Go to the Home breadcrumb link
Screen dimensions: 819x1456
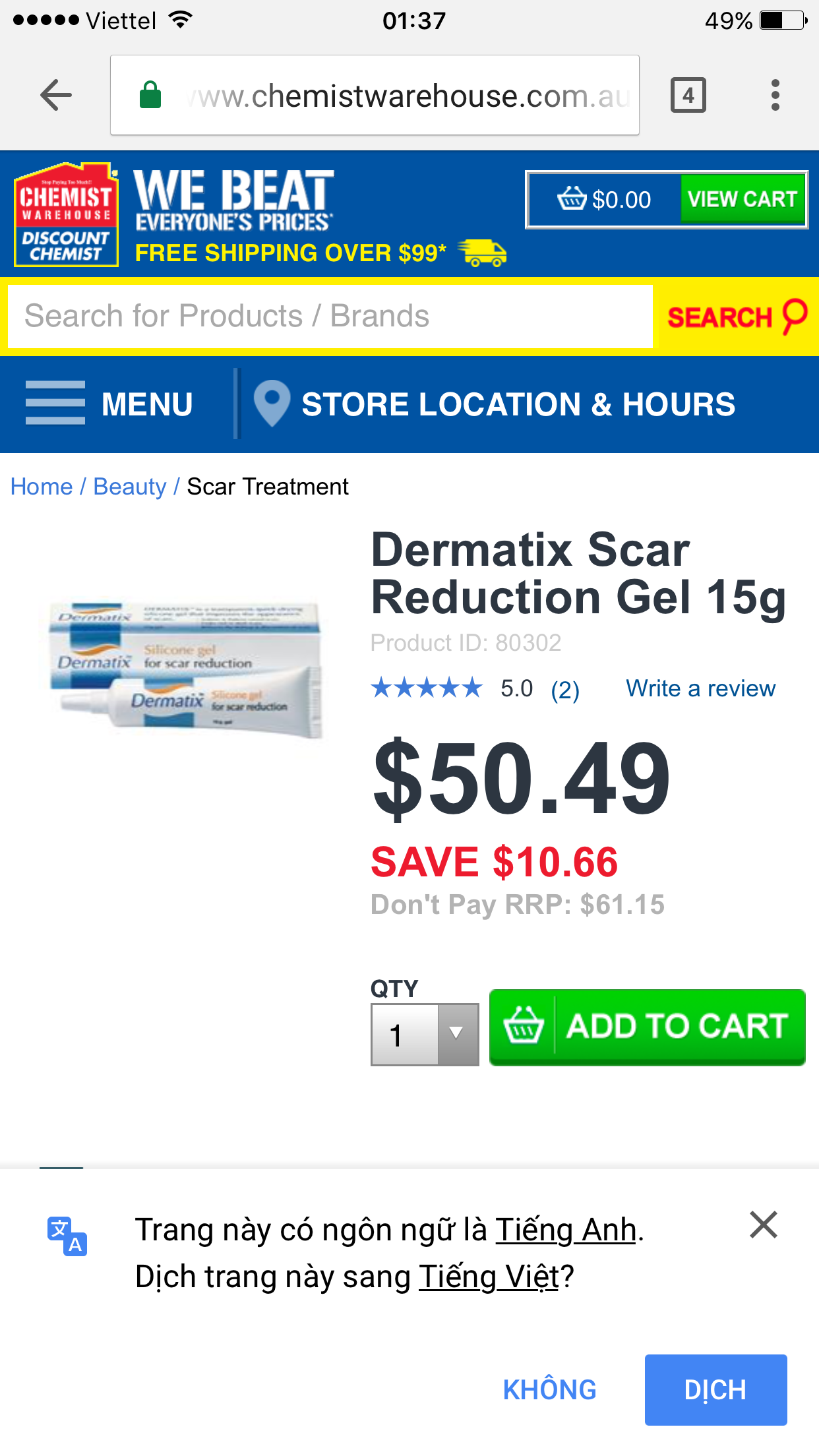(42, 487)
